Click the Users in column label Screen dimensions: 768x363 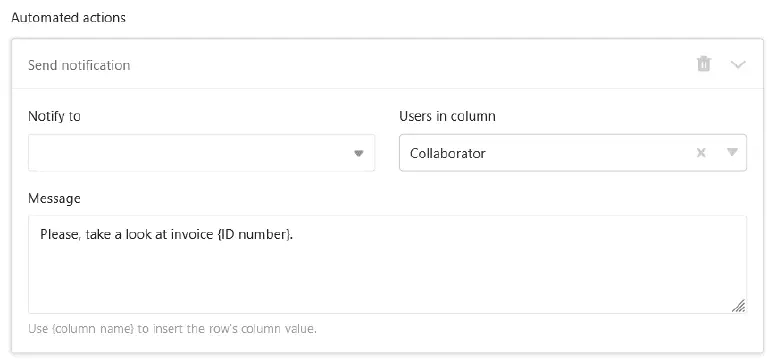coord(447,116)
